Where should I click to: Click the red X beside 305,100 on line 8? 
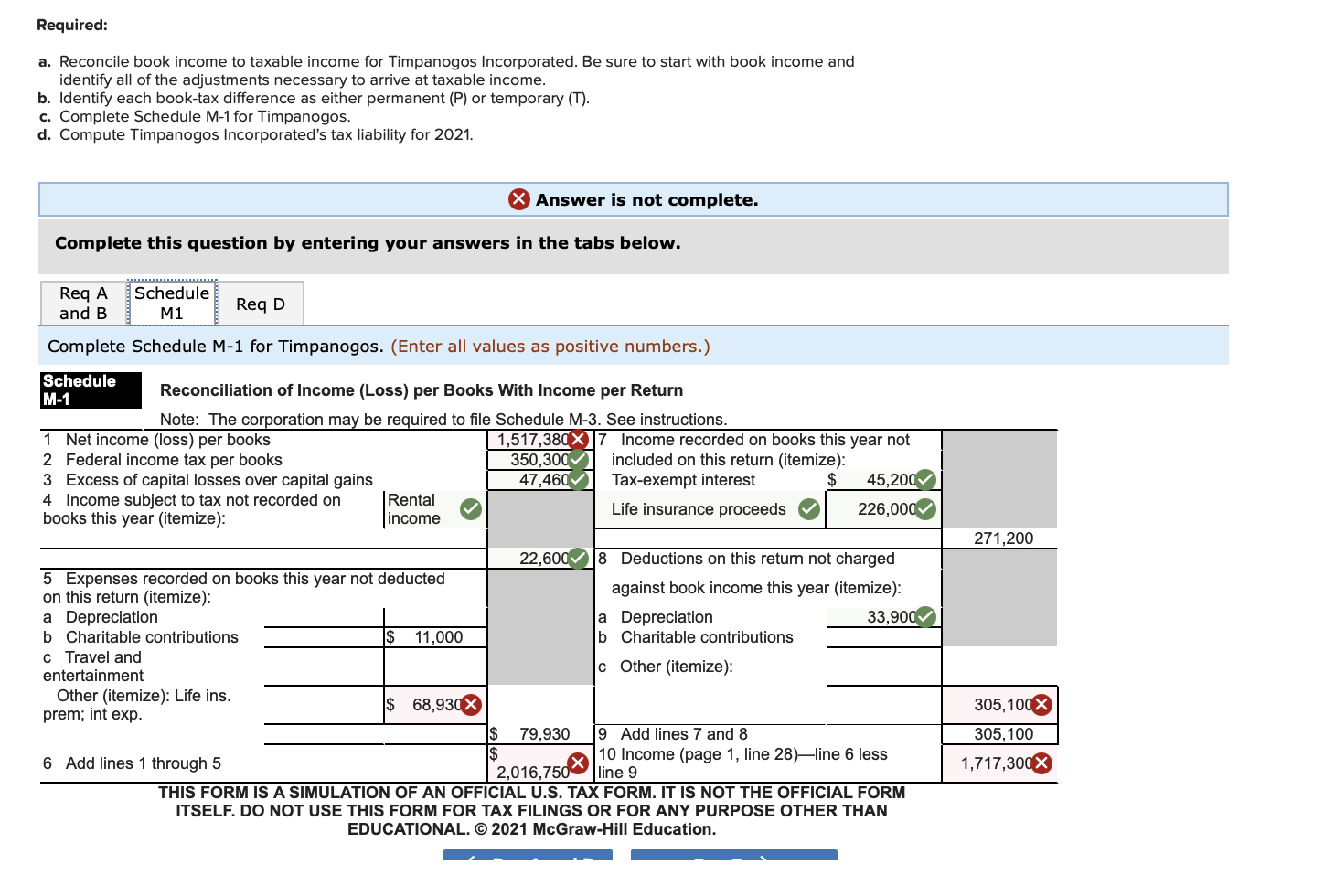click(x=1041, y=705)
